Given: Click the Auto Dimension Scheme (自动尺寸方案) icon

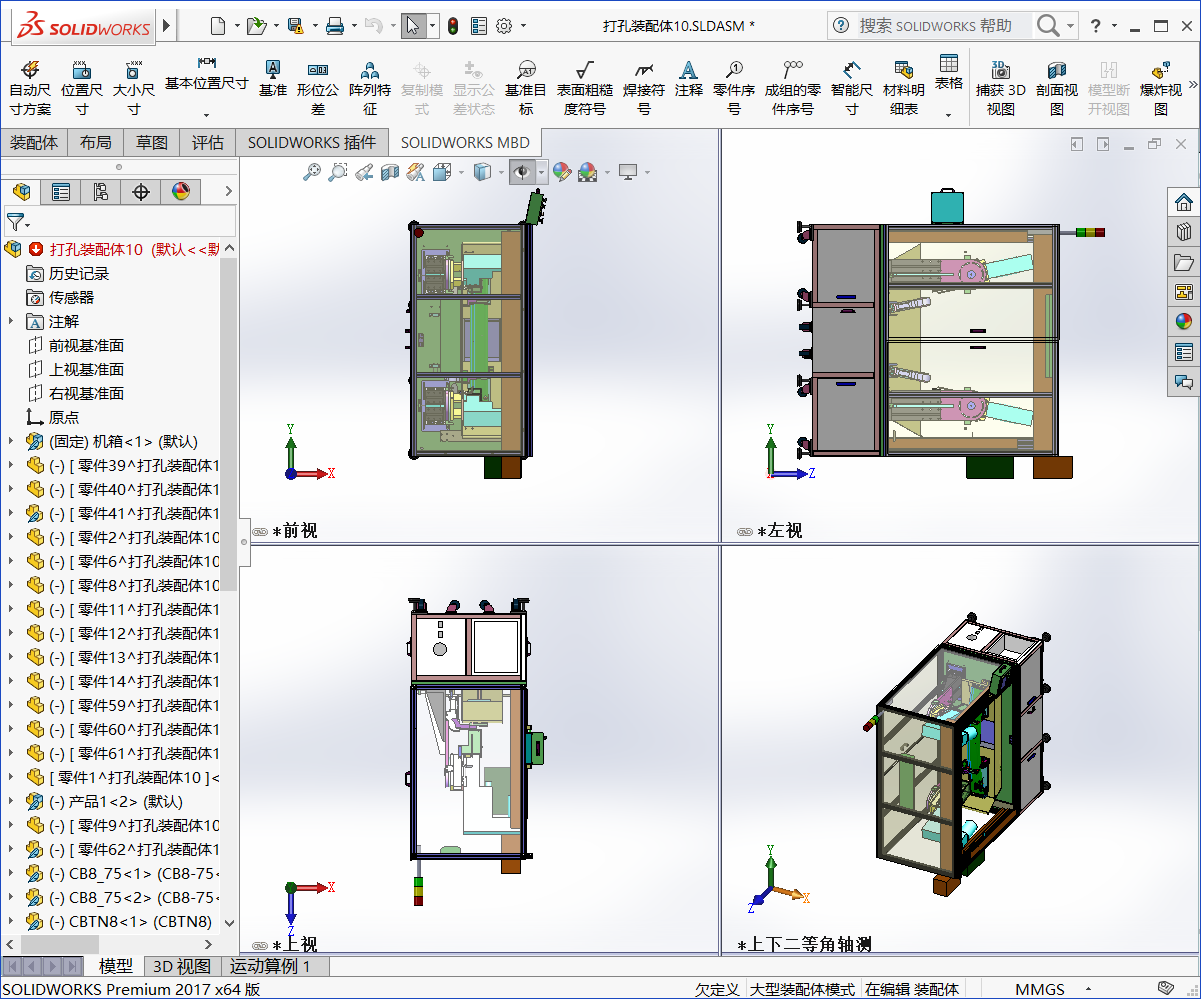Looking at the screenshot, I should tap(29, 86).
